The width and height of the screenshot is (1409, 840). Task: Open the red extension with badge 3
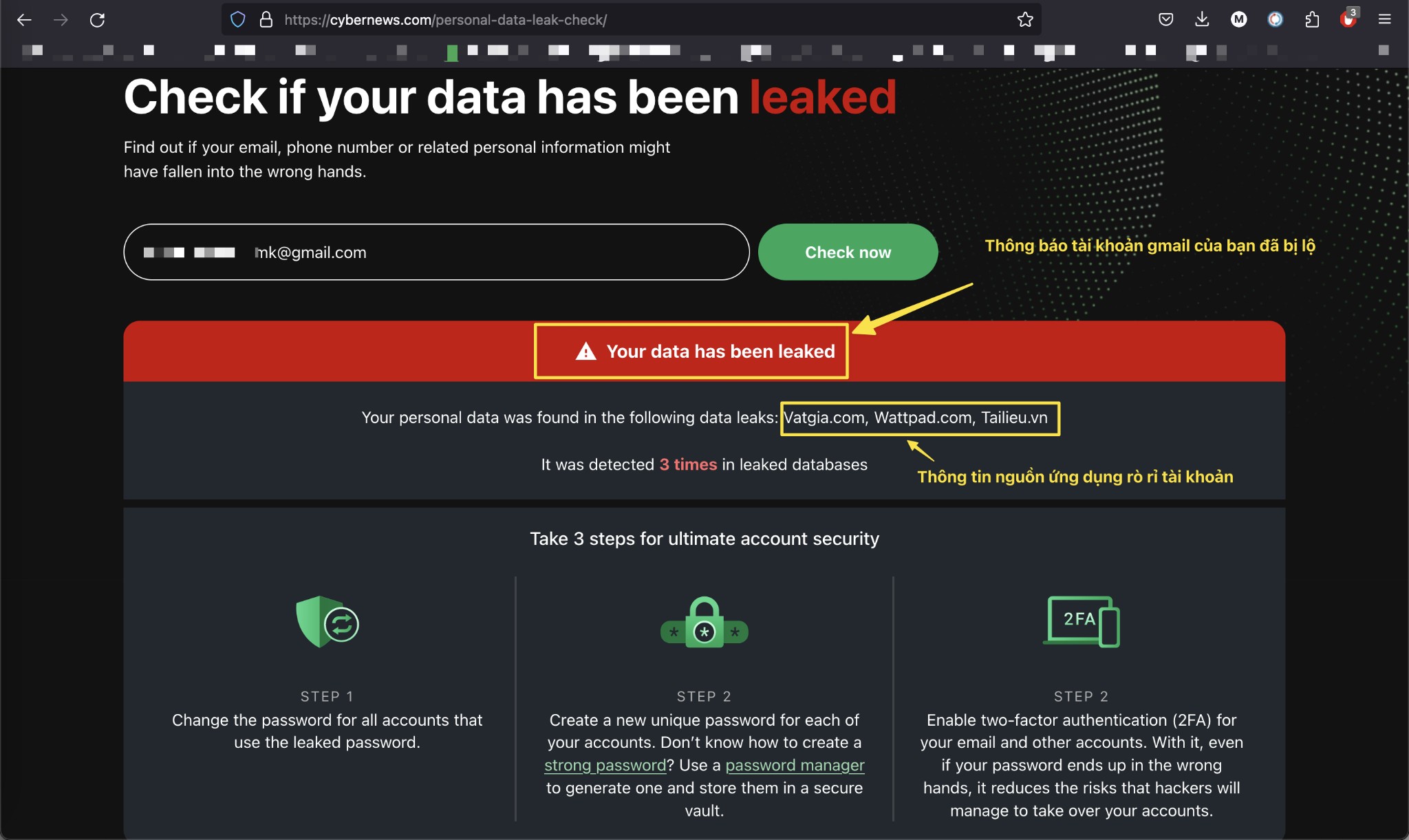1348,20
